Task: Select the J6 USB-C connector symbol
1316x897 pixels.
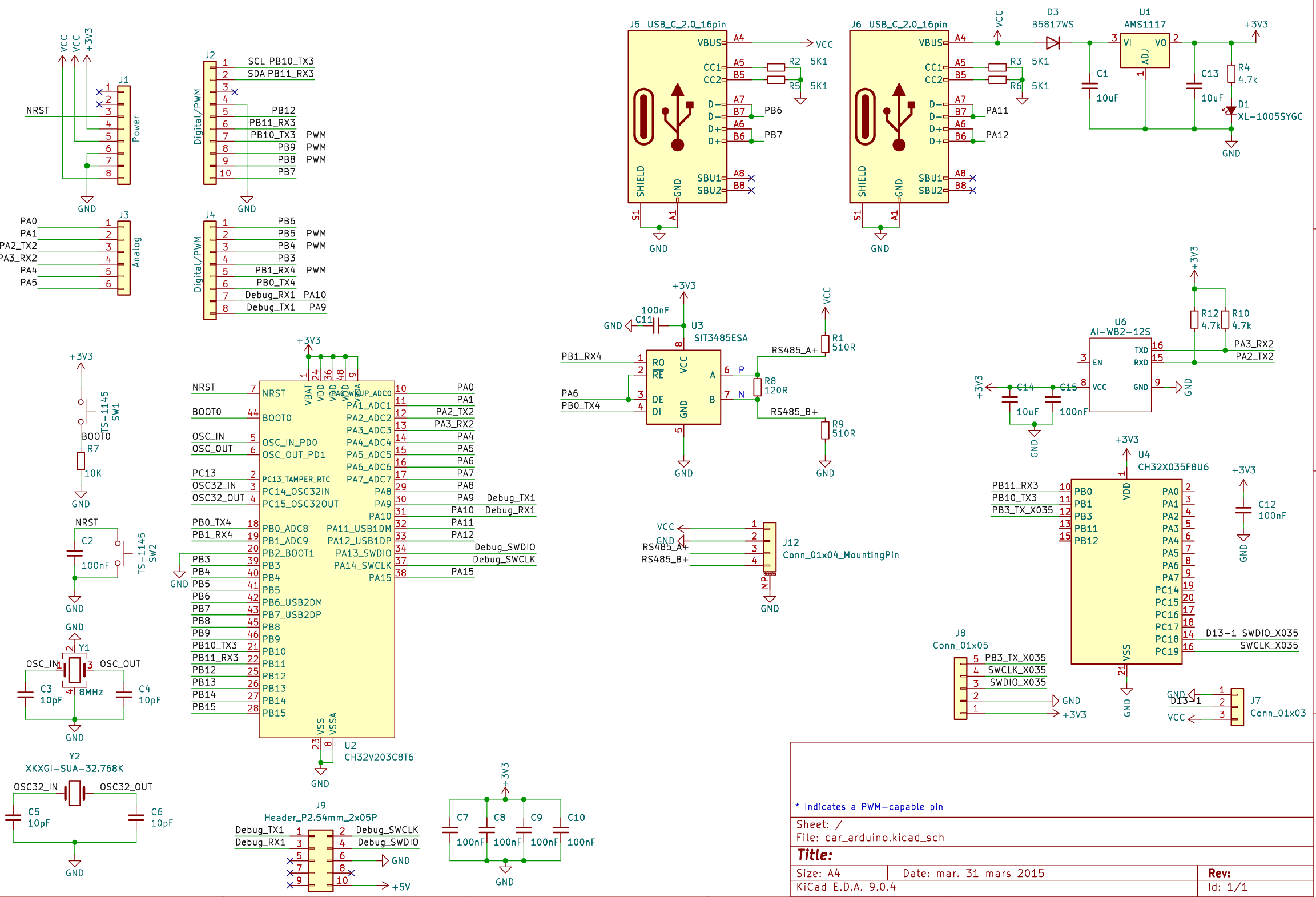Action: click(x=899, y=116)
